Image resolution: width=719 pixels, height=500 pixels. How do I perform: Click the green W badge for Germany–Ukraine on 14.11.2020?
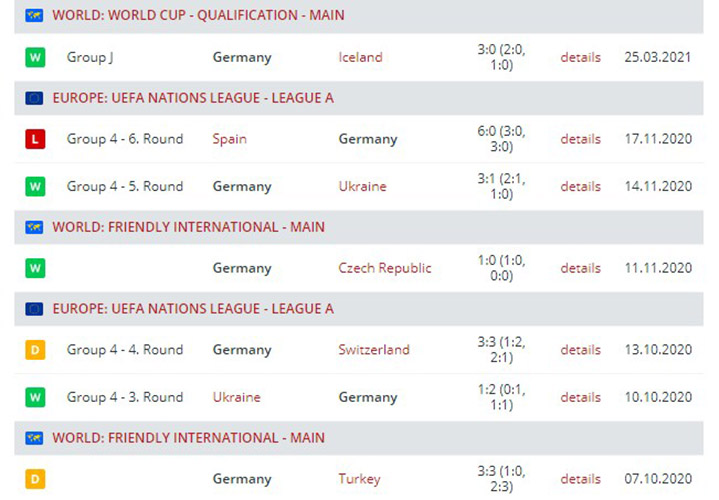click(x=35, y=186)
